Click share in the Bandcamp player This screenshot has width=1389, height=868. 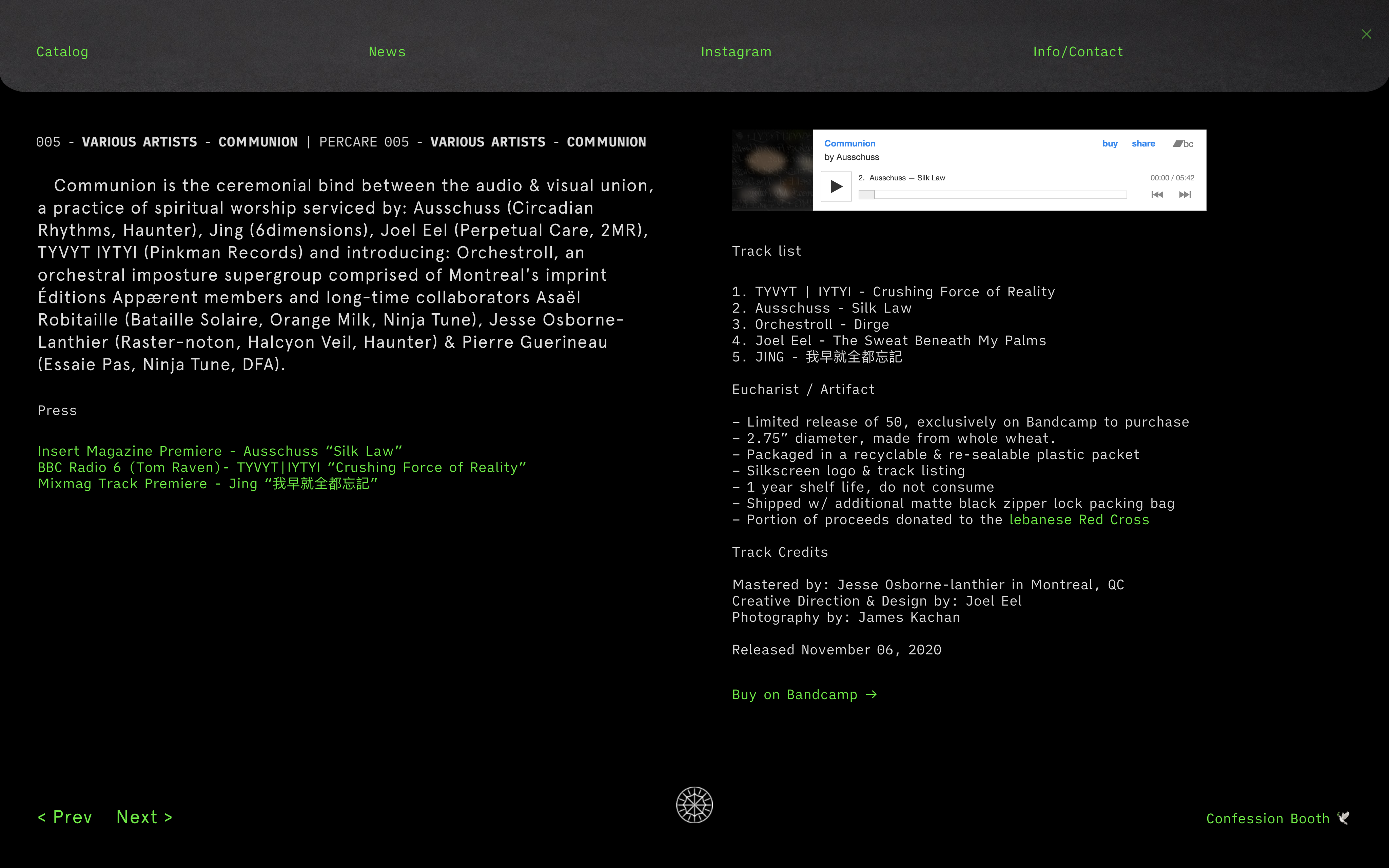[1143, 143]
